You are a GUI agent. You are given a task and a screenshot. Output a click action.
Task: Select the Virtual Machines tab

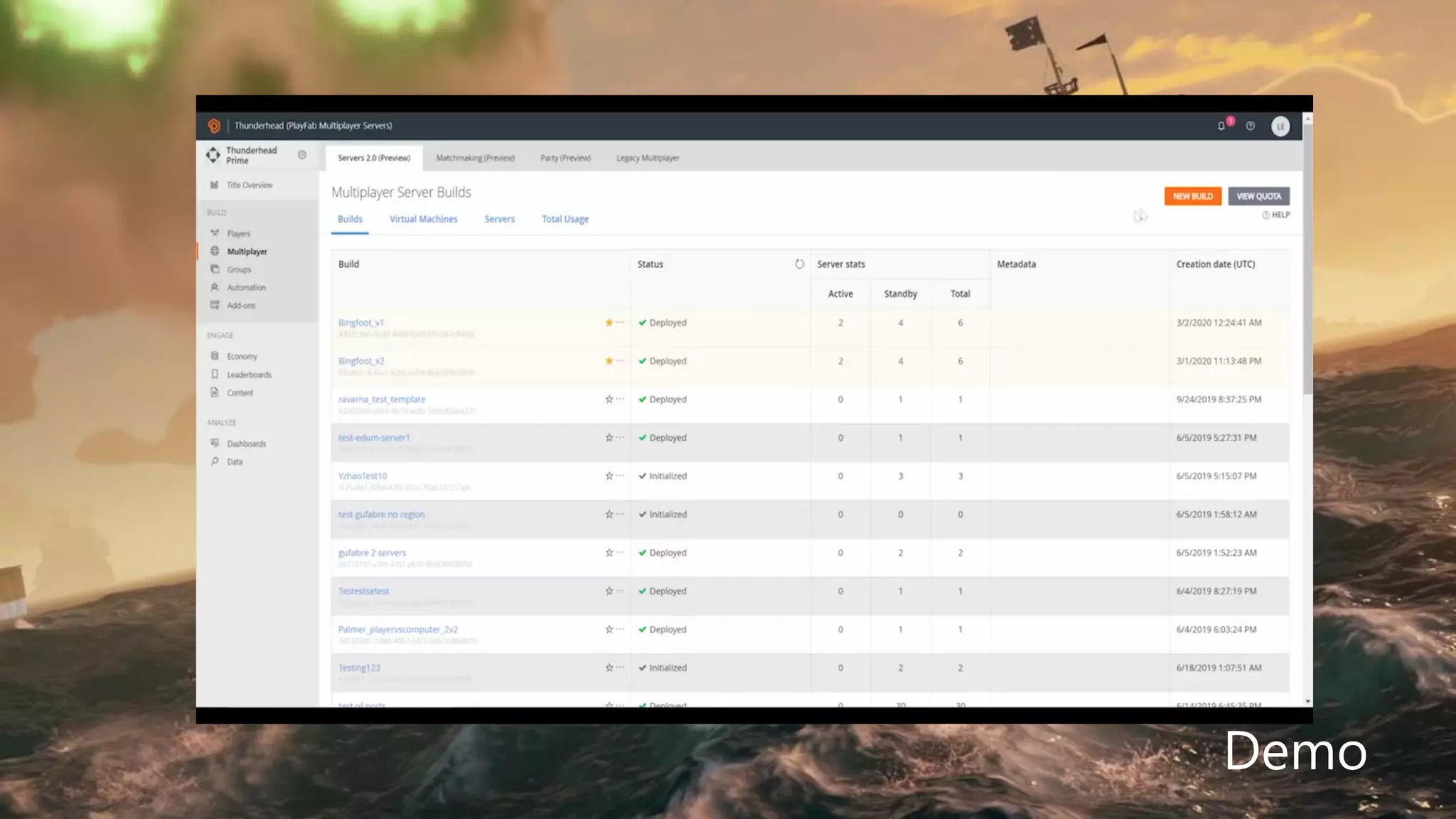pyautogui.click(x=423, y=219)
